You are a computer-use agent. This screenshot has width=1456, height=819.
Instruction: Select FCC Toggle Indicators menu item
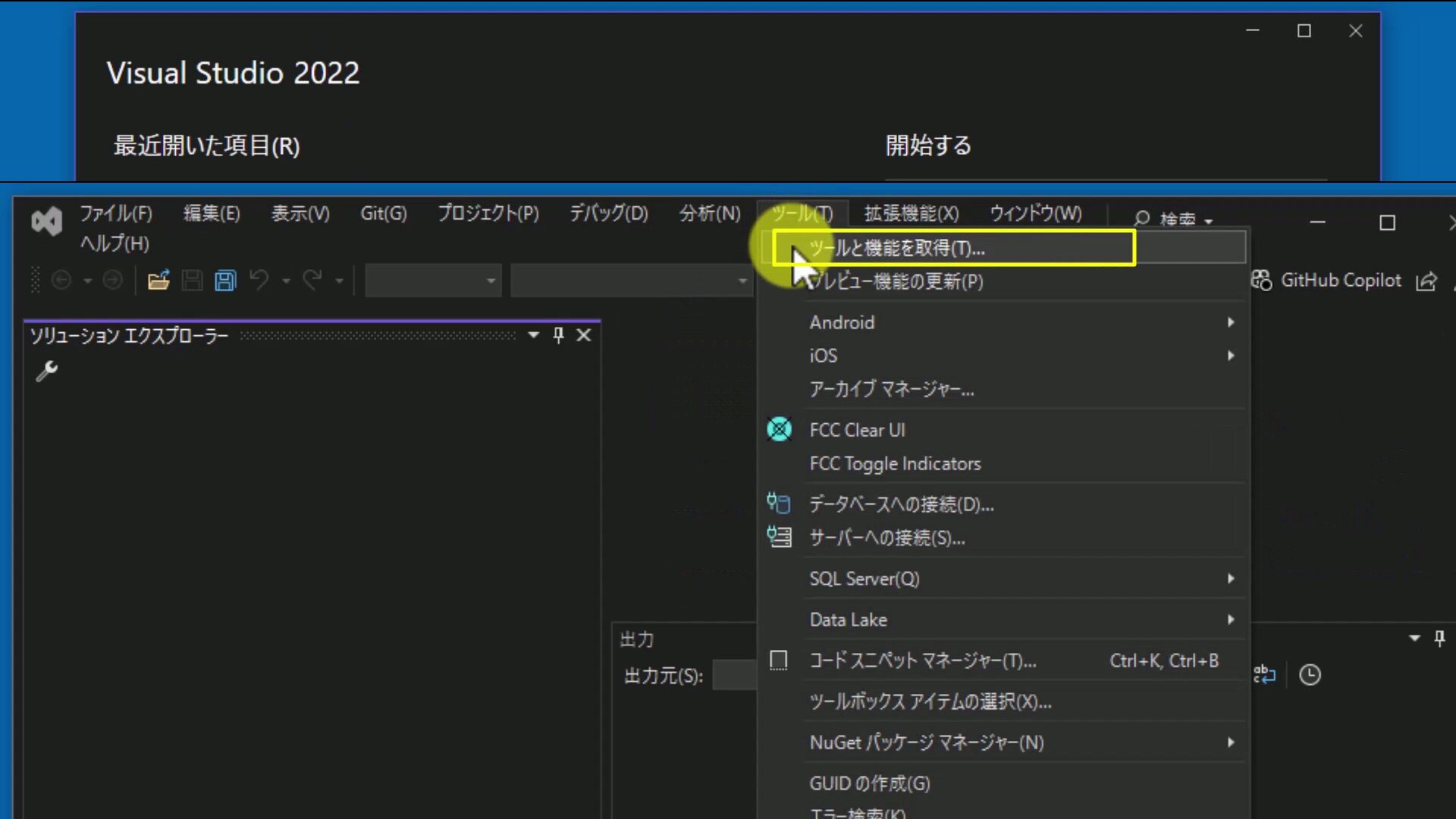point(1003,463)
